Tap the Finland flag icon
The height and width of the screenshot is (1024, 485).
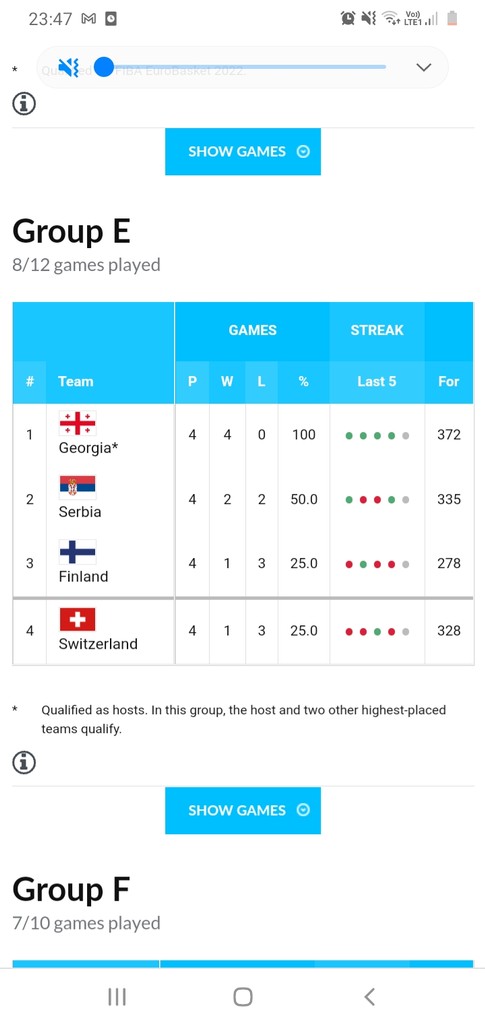[78, 552]
